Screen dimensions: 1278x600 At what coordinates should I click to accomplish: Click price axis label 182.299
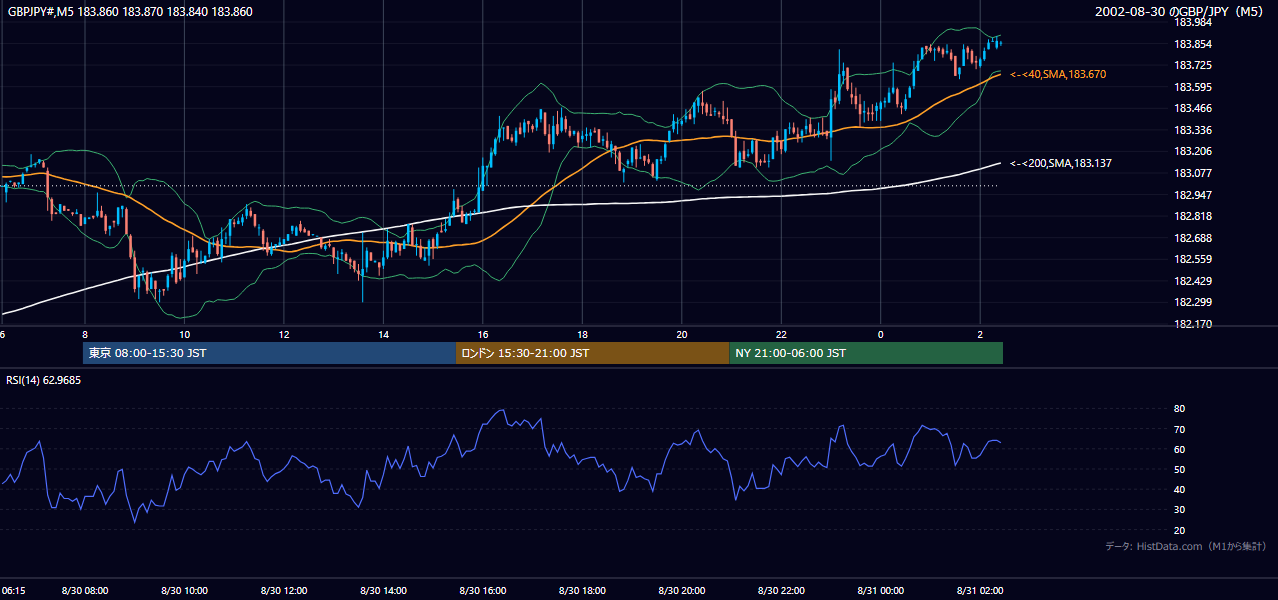pyautogui.click(x=1194, y=302)
